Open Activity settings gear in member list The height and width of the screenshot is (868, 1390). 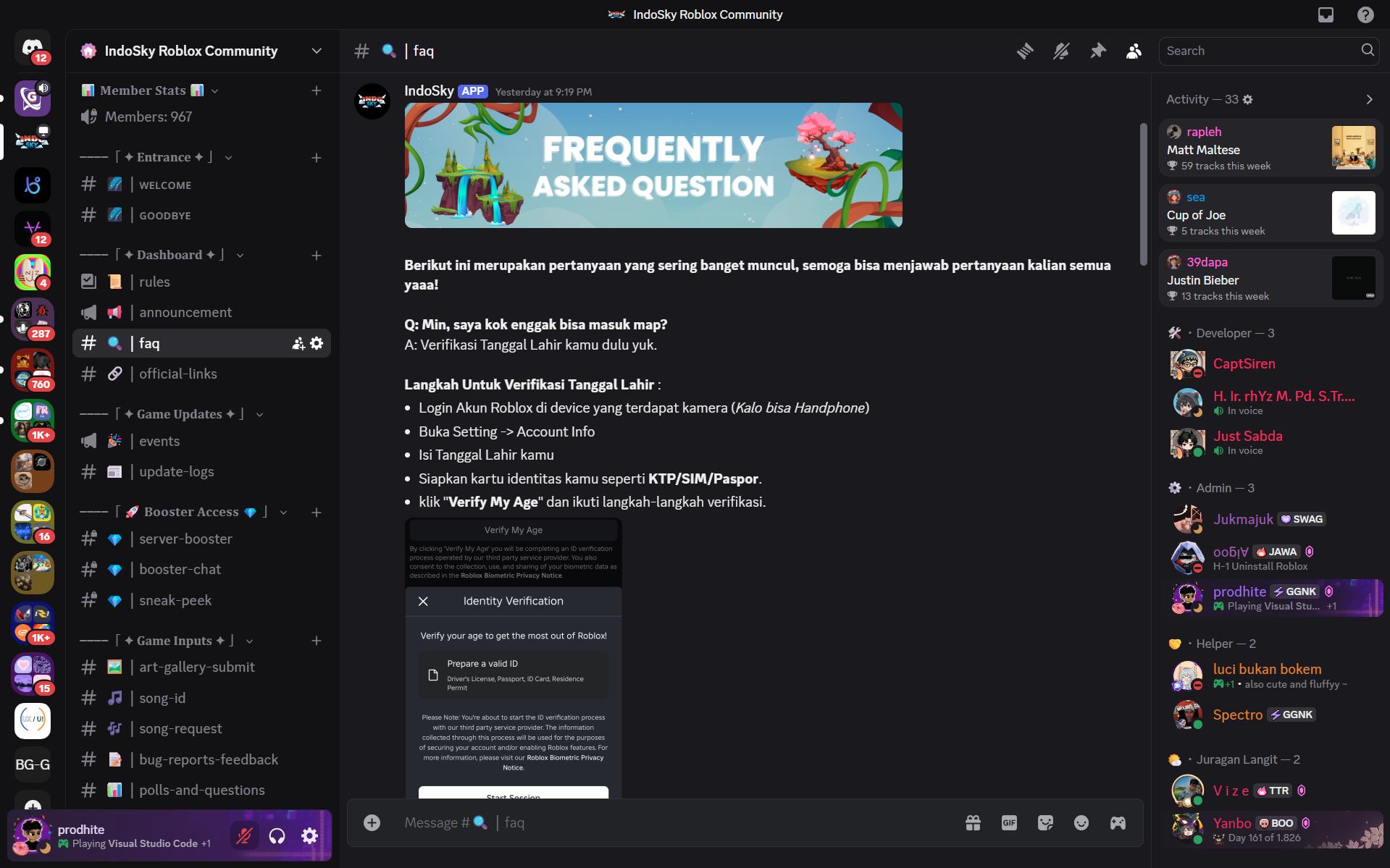[1247, 100]
